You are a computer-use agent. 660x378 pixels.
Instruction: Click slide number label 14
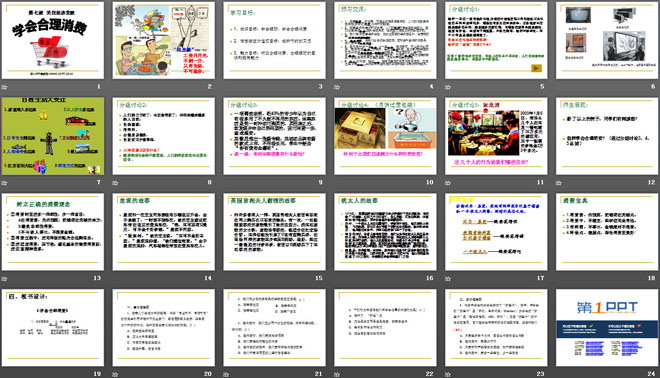(208, 278)
